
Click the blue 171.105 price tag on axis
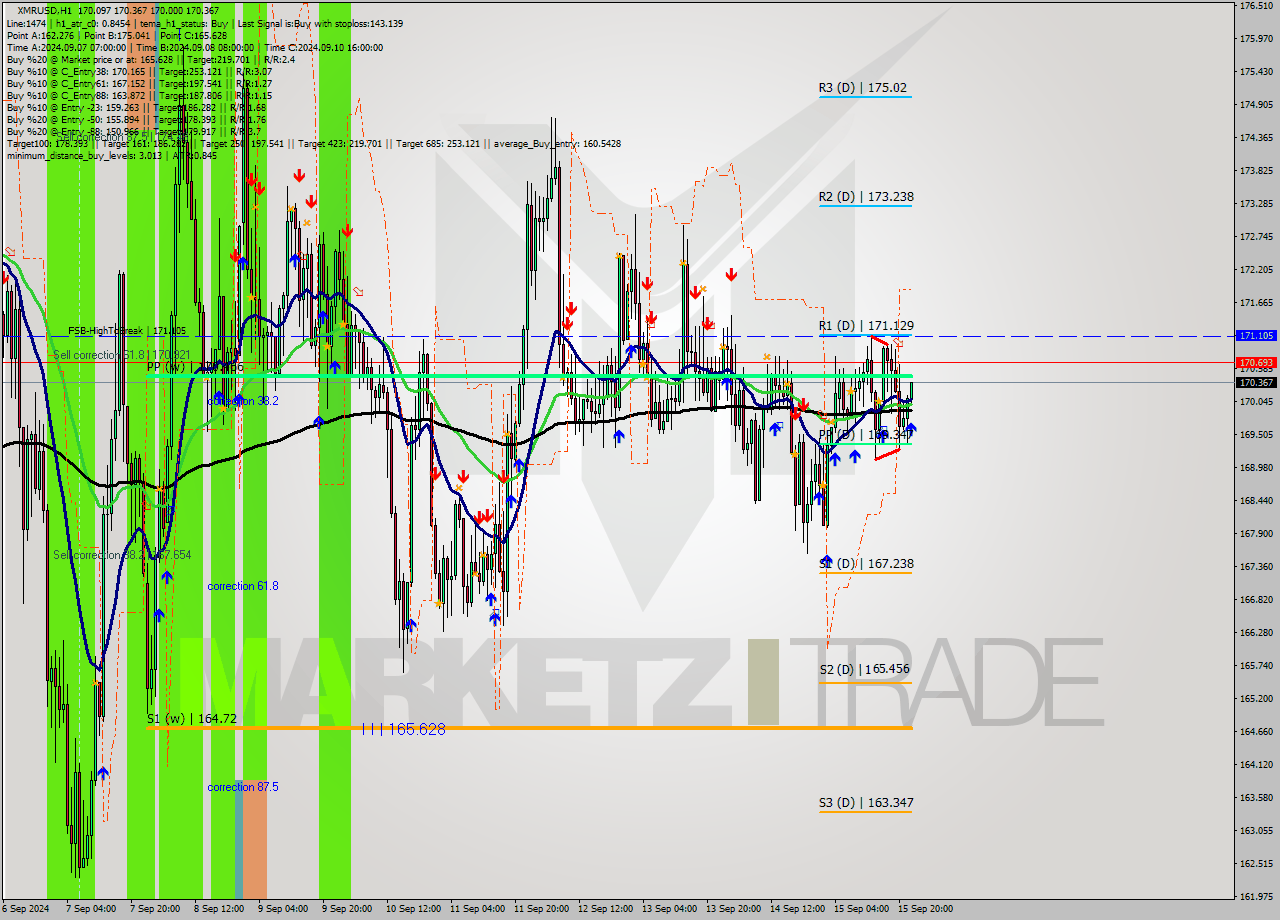pyautogui.click(x=1256, y=336)
